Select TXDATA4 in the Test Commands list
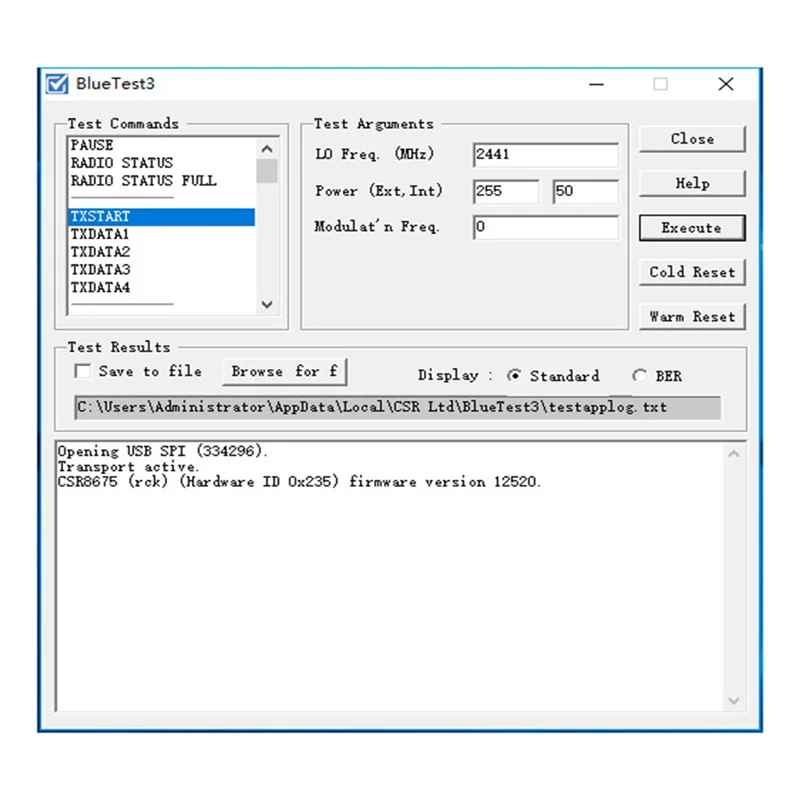800x800 pixels. pyautogui.click(x=100, y=287)
